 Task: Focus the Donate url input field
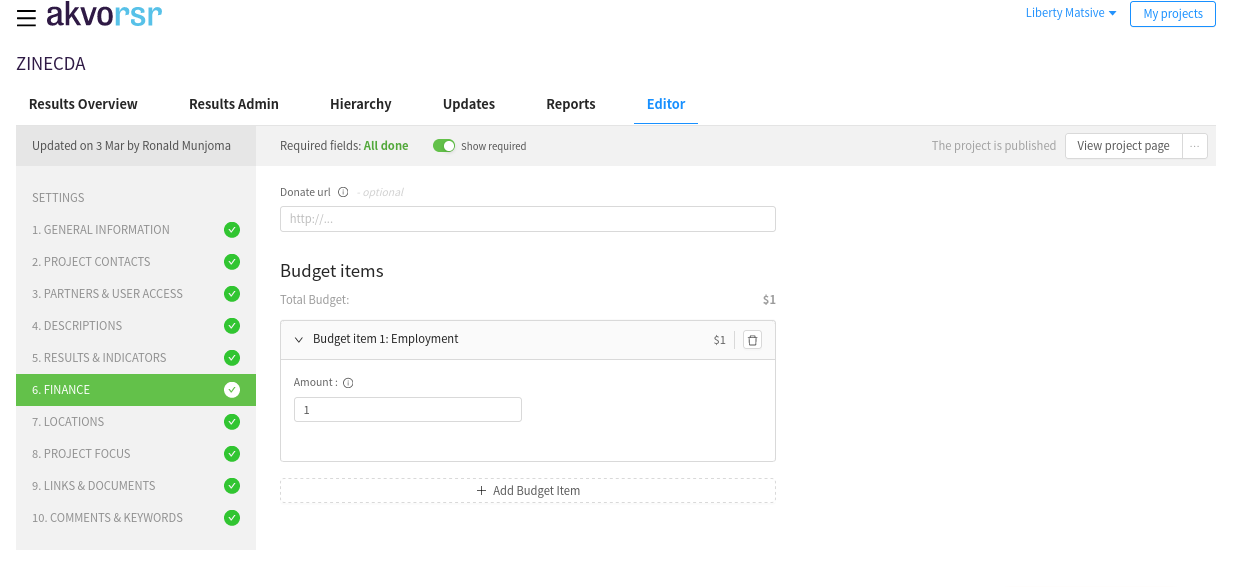pos(528,219)
